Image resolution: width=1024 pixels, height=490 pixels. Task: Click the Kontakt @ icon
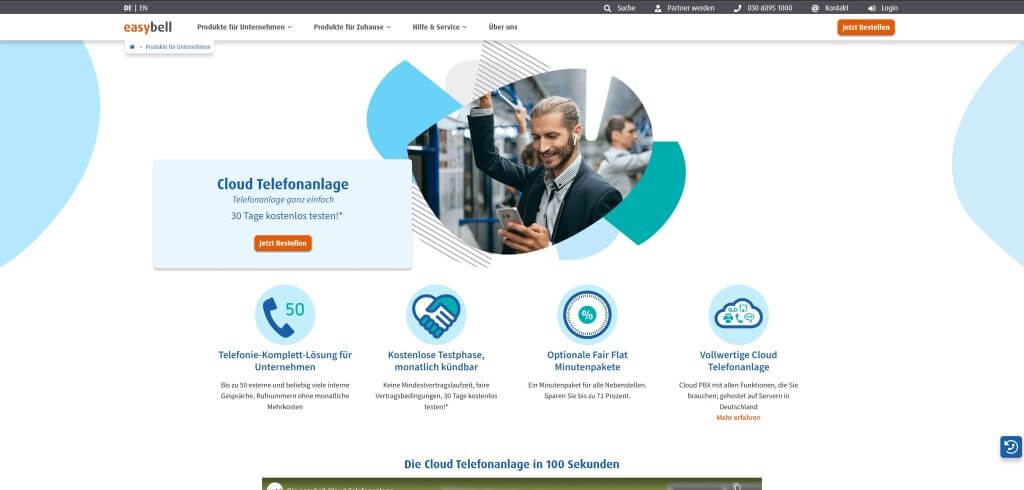pos(815,8)
